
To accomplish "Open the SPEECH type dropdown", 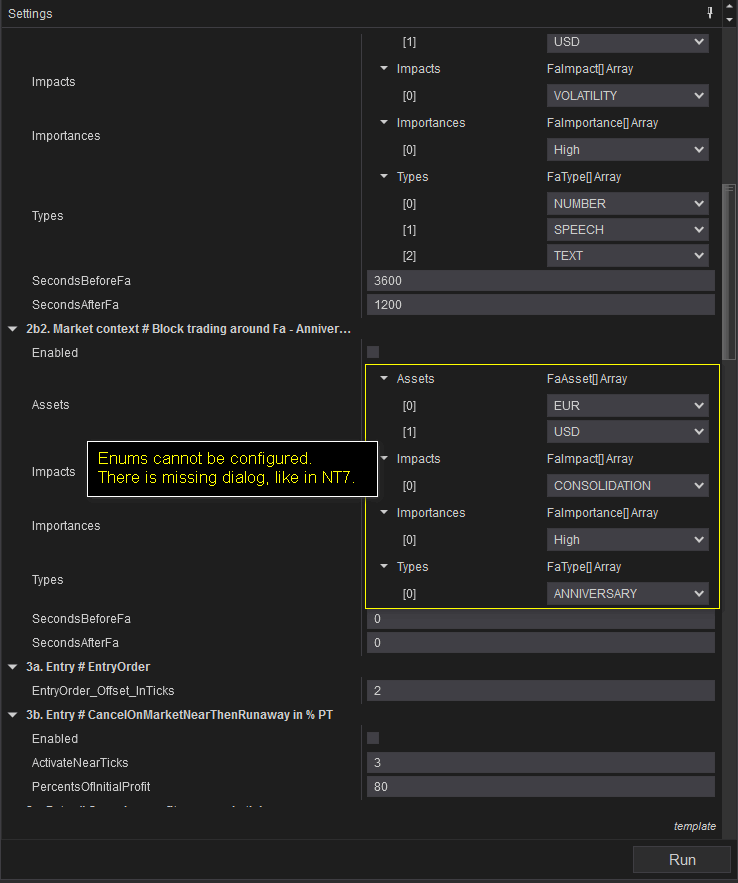I will point(627,230).
